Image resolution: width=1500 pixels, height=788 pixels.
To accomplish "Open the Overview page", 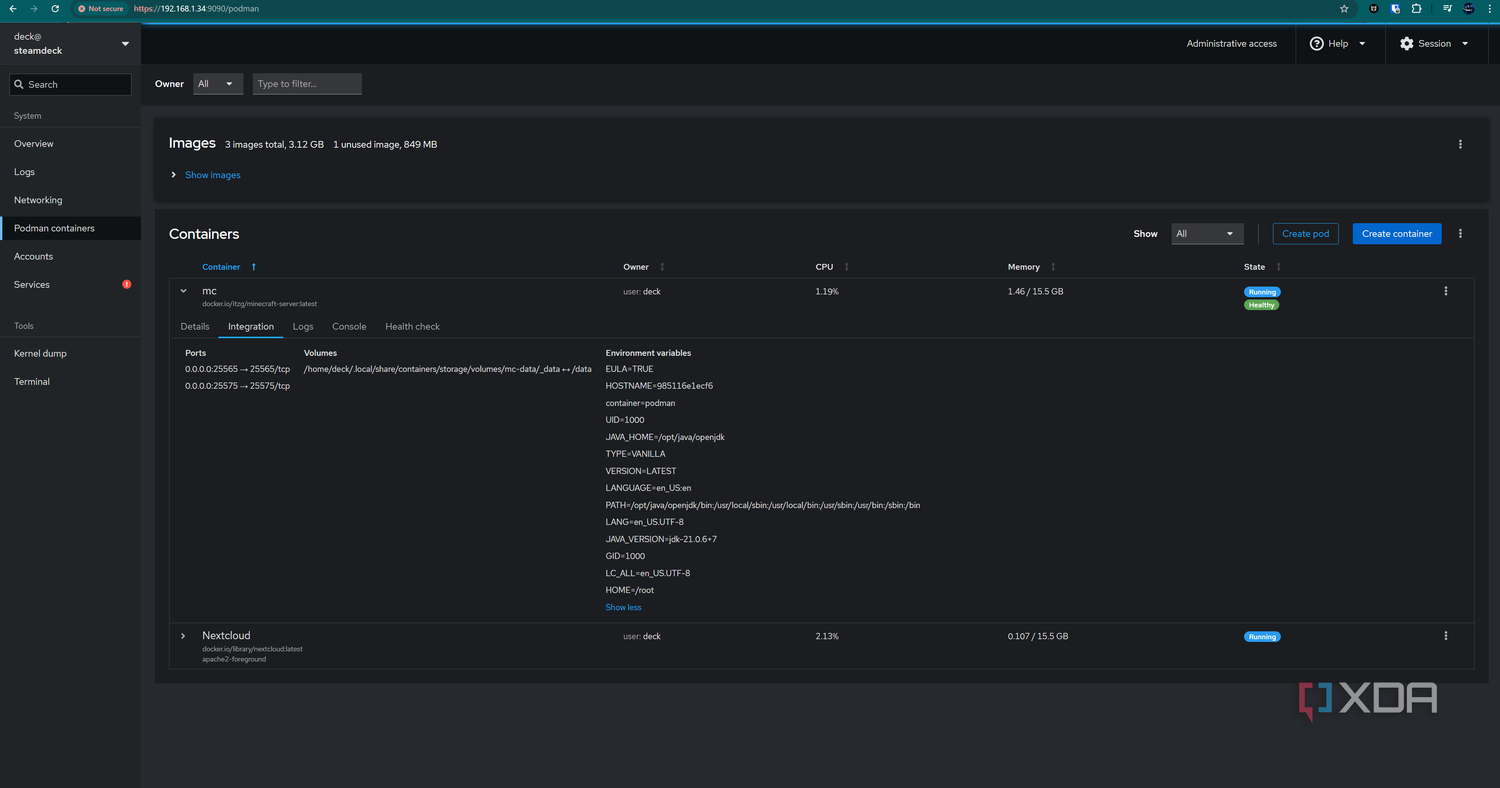I will pyautogui.click(x=70, y=144).
